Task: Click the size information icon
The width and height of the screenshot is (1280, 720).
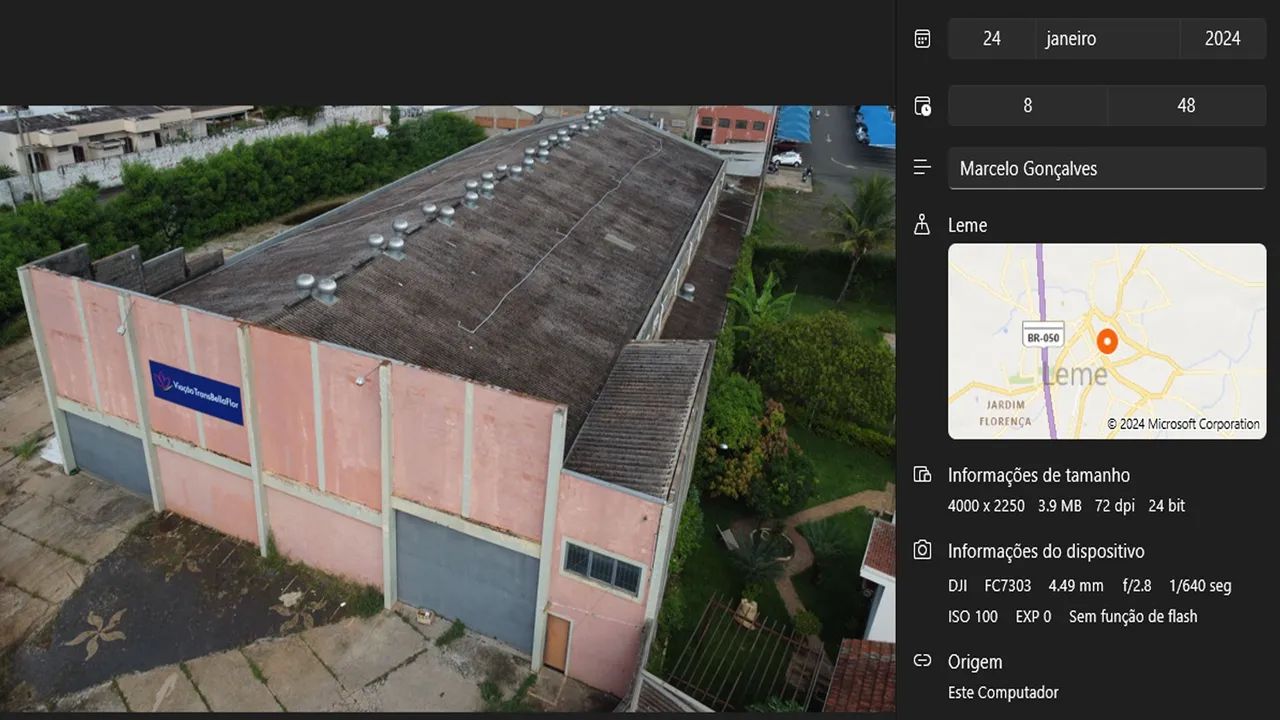Action: click(x=922, y=475)
